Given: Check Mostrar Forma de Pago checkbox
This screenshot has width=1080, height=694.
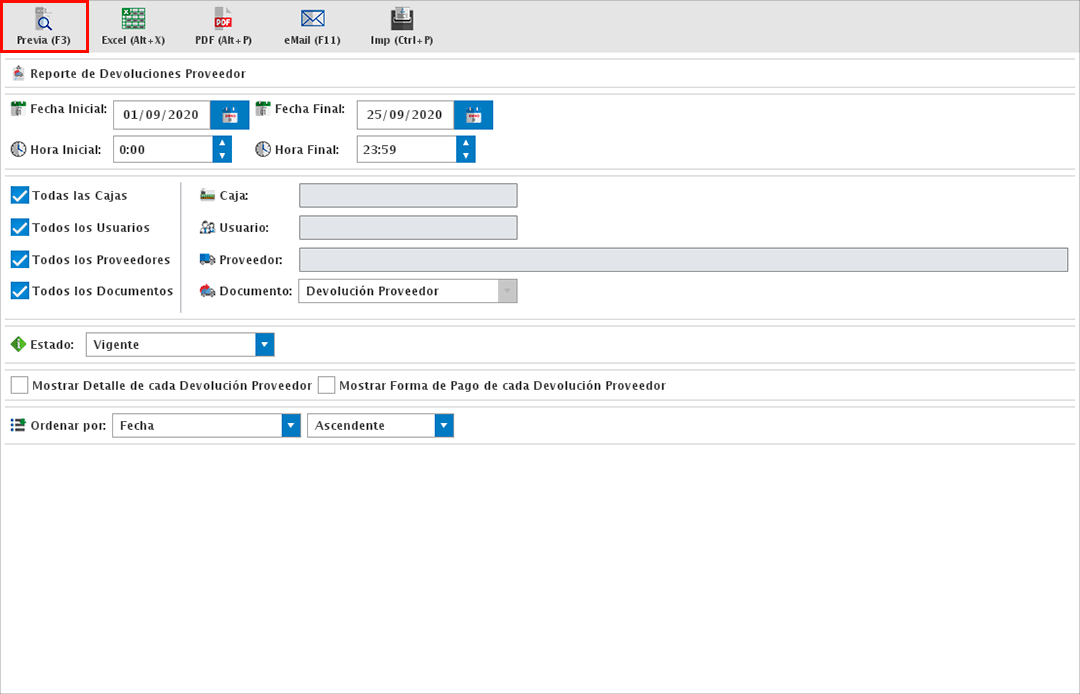Looking at the screenshot, I should tap(326, 385).
